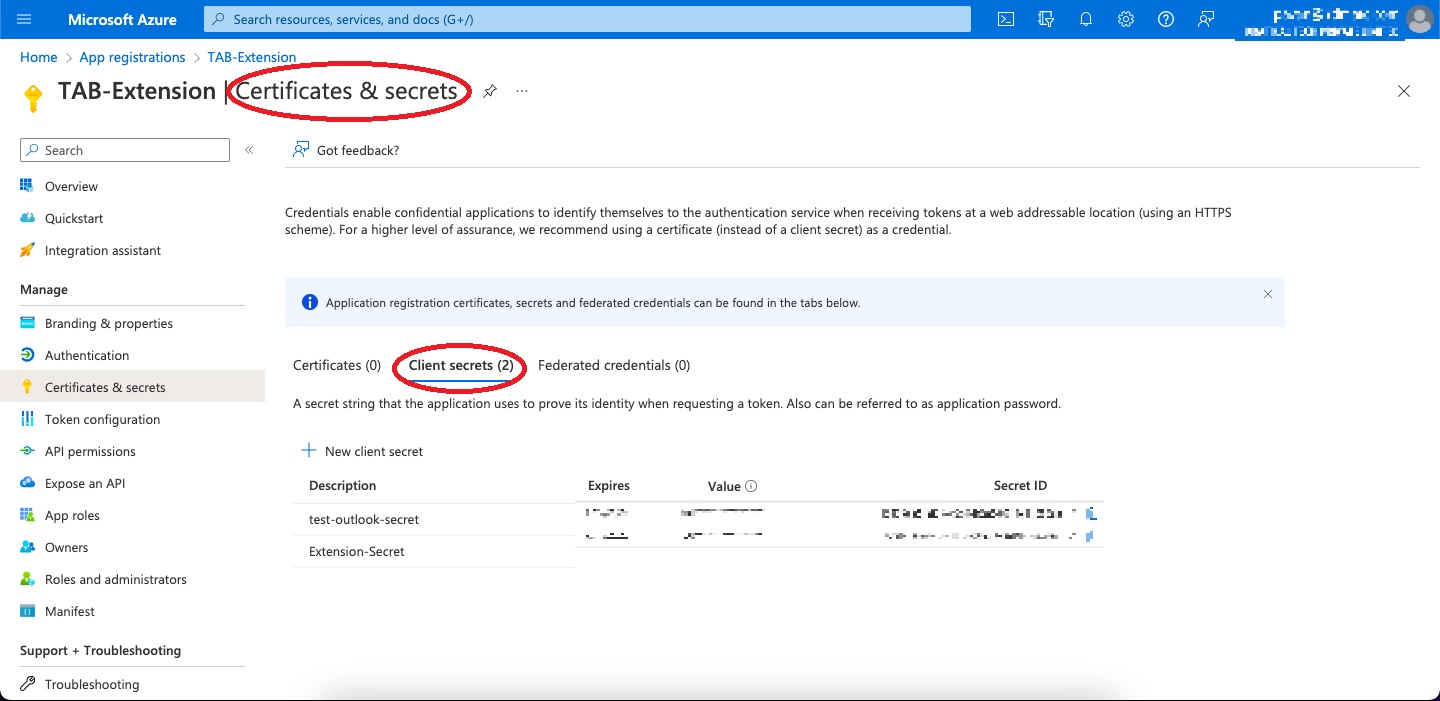Go to App registrations breadcrumb
Image resolution: width=1440 pixels, height=701 pixels.
pos(132,57)
